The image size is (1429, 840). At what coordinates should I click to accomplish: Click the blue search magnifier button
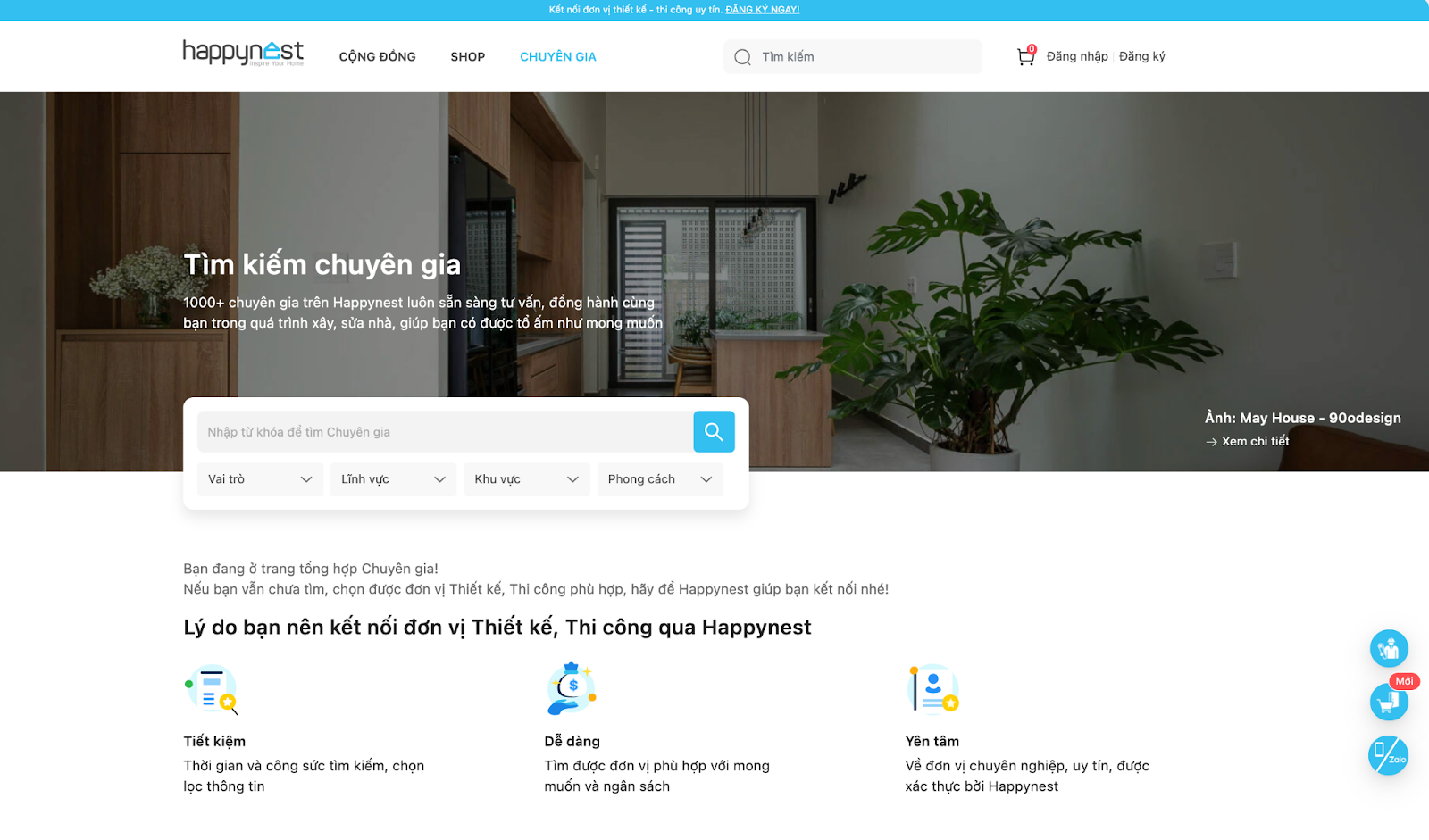pos(714,432)
